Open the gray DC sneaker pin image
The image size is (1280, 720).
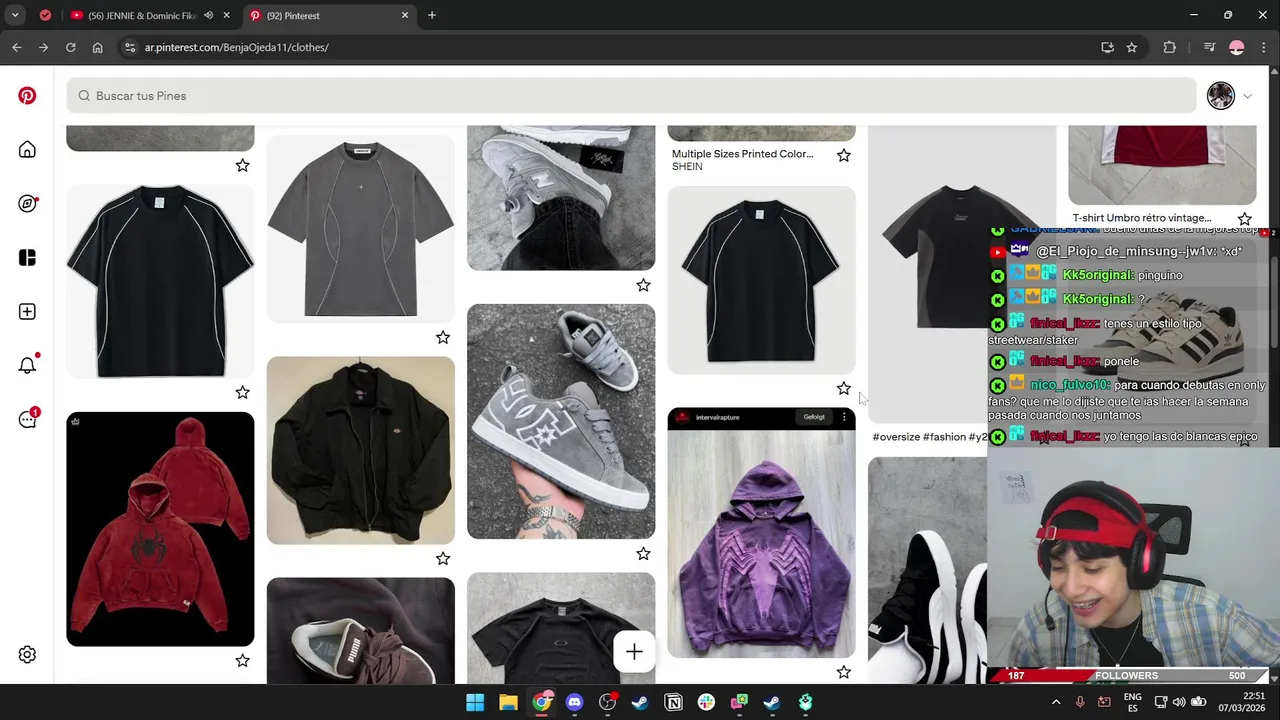coord(561,421)
